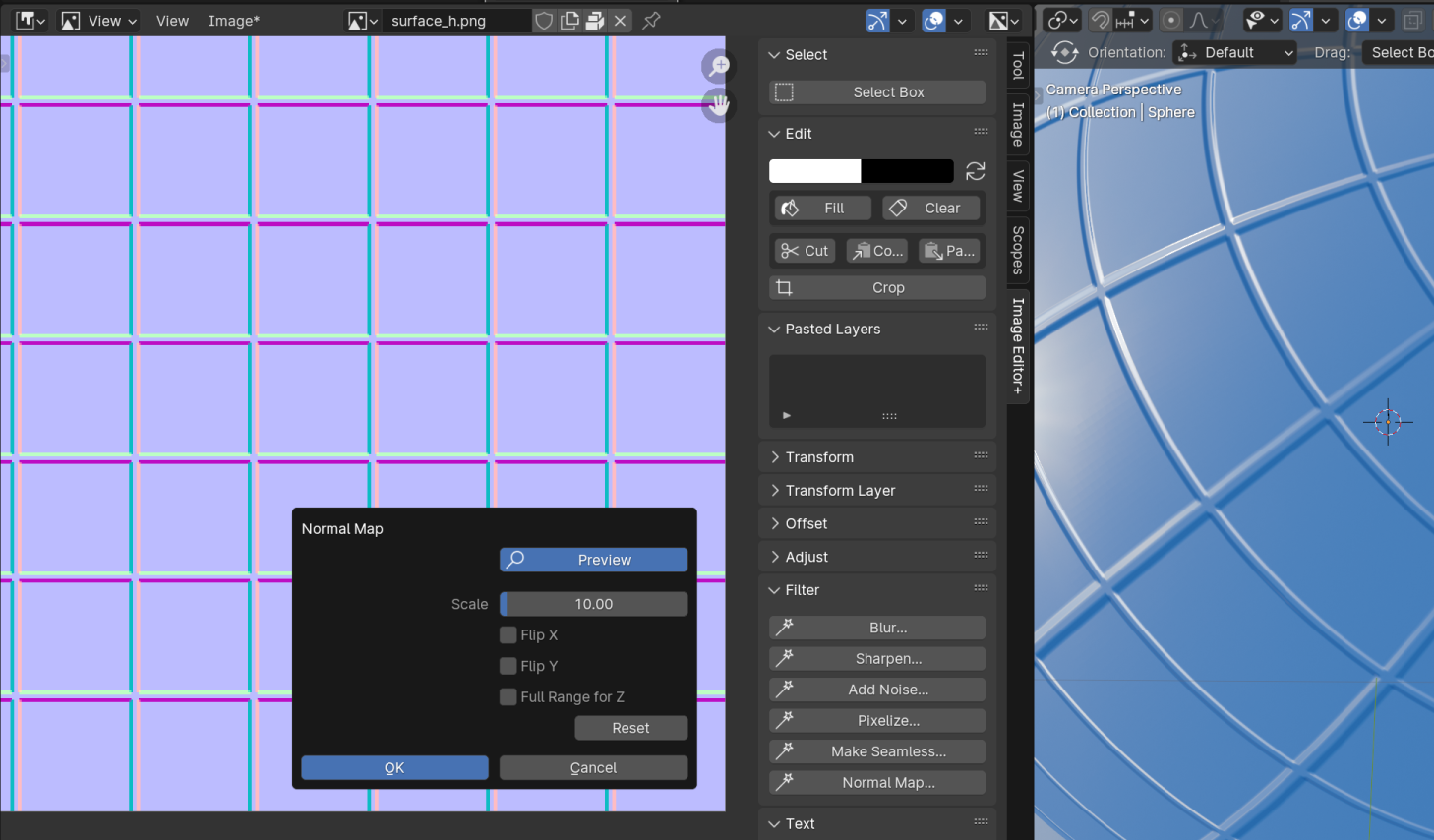
Task: Open the Orientation dropdown set to Default
Action: tap(1236, 53)
